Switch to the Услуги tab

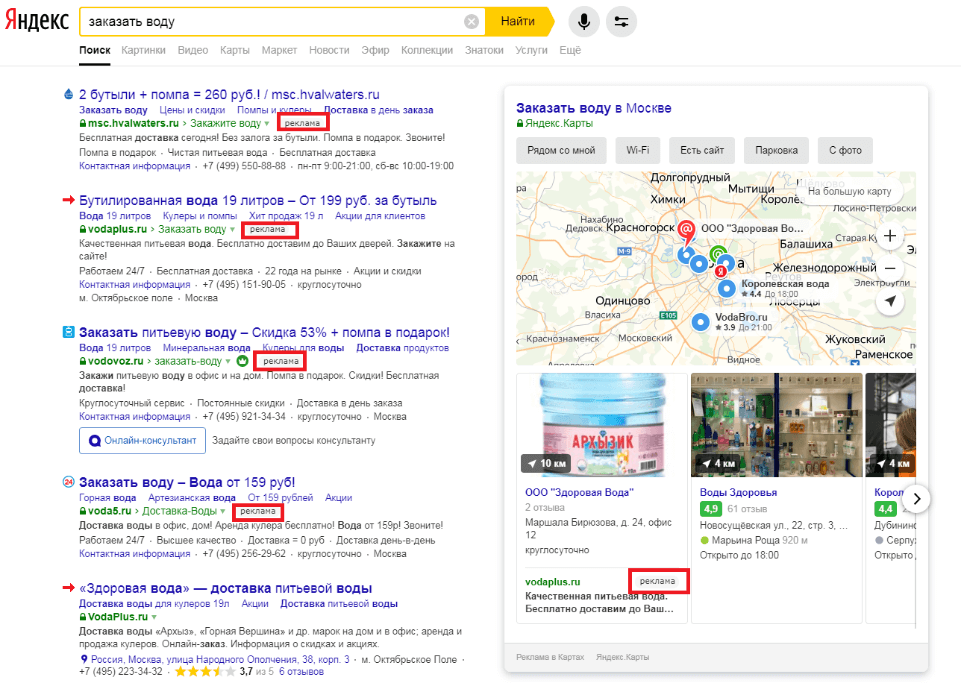point(531,50)
